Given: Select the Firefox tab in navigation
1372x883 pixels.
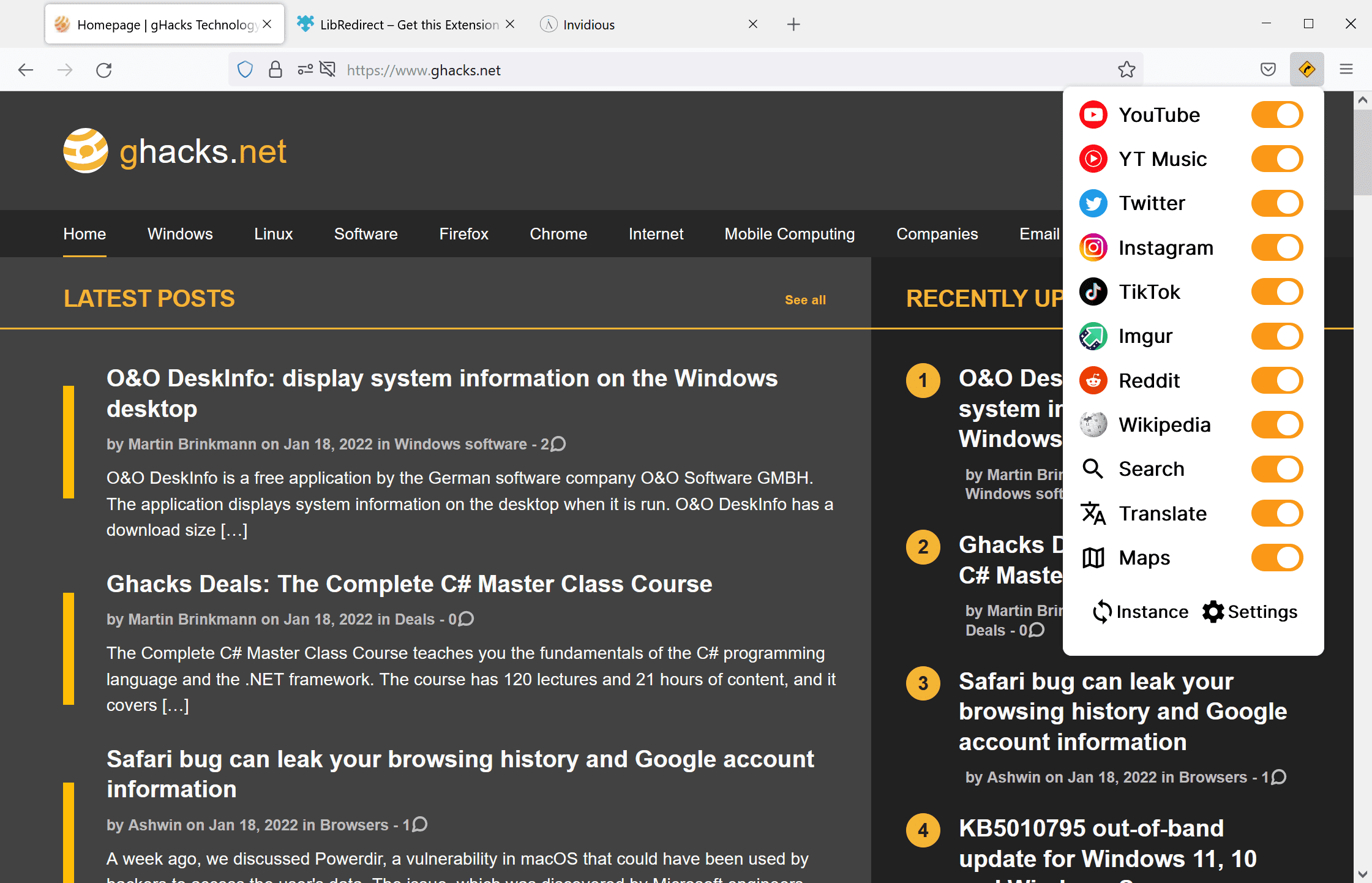Looking at the screenshot, I should pos(462,233).
